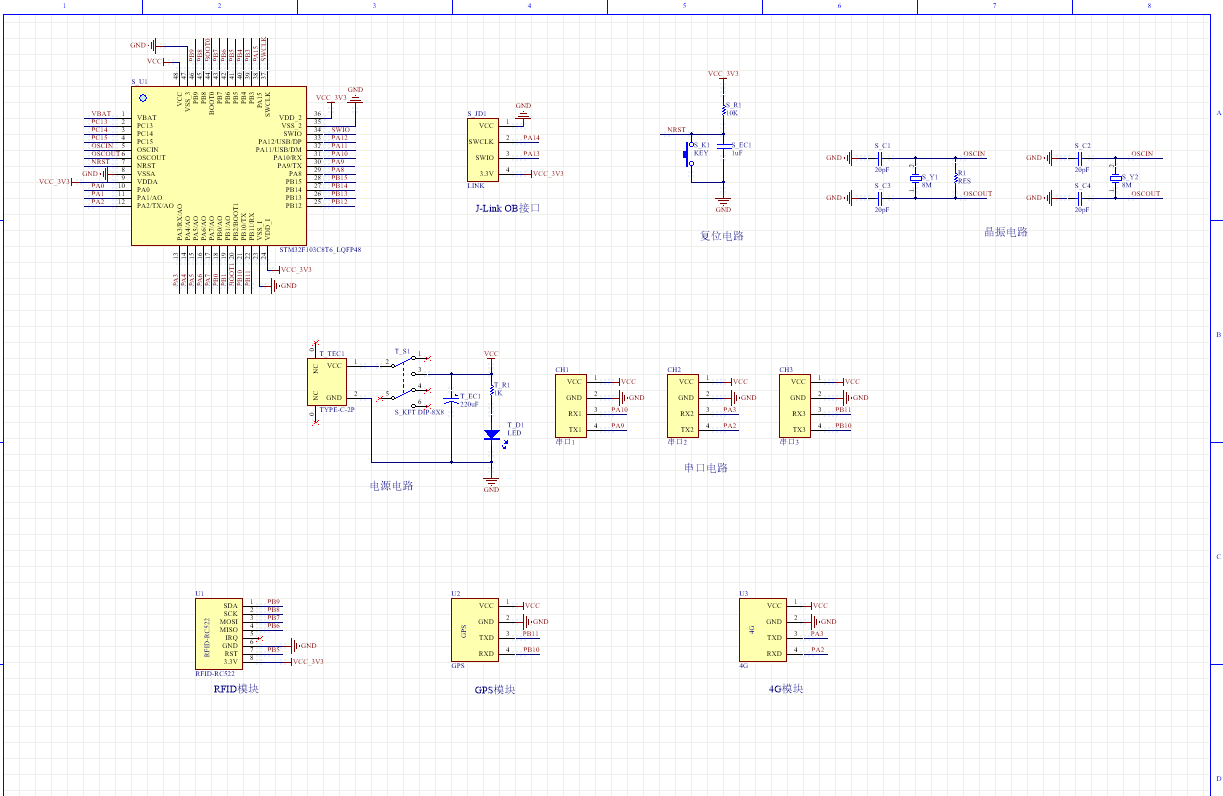Screen dimensions: 1223x796
Task: Select the U2 GPS module block
Action: click(474, 630)
